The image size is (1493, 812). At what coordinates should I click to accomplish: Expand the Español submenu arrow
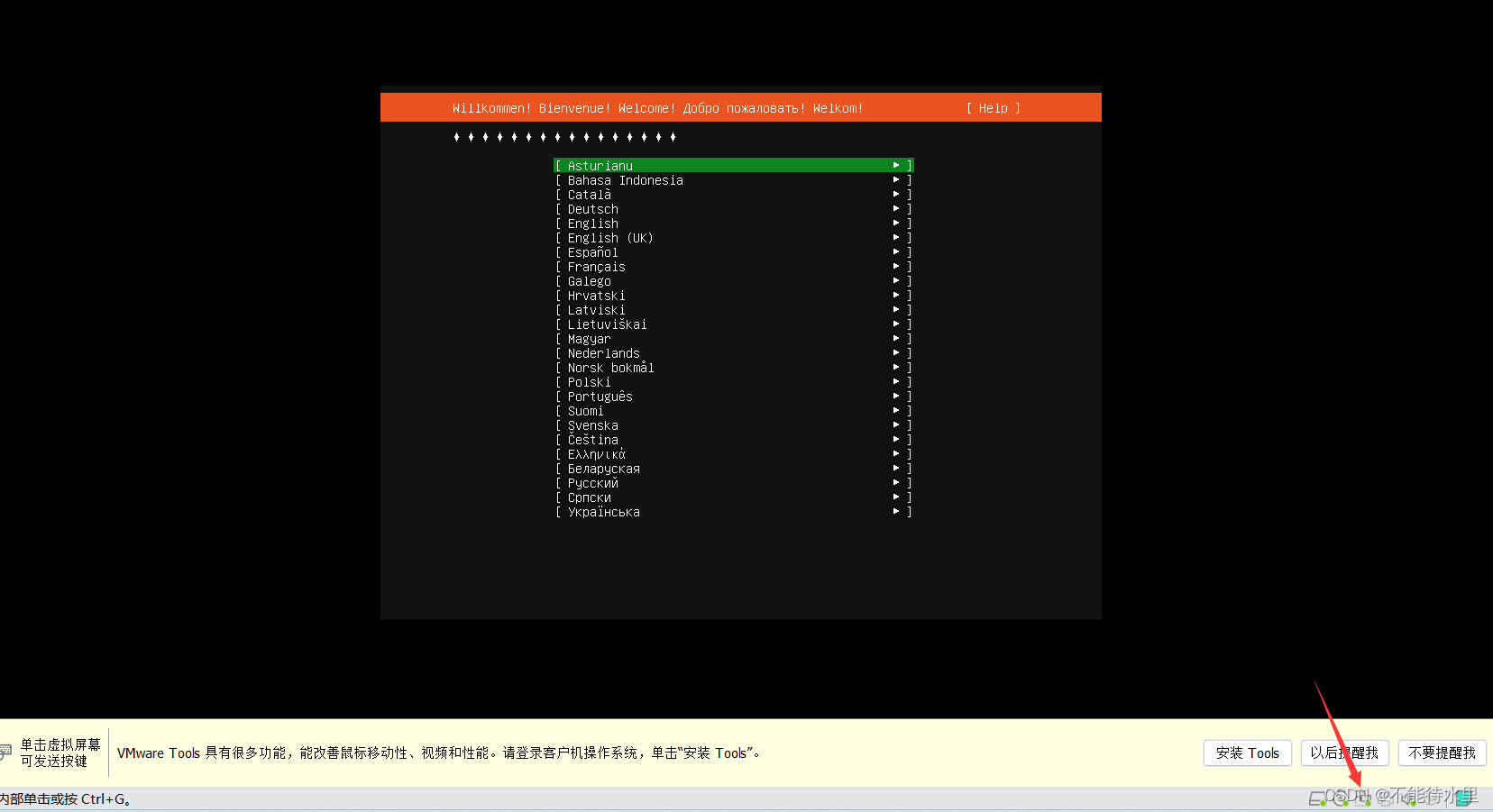point(895,251)
